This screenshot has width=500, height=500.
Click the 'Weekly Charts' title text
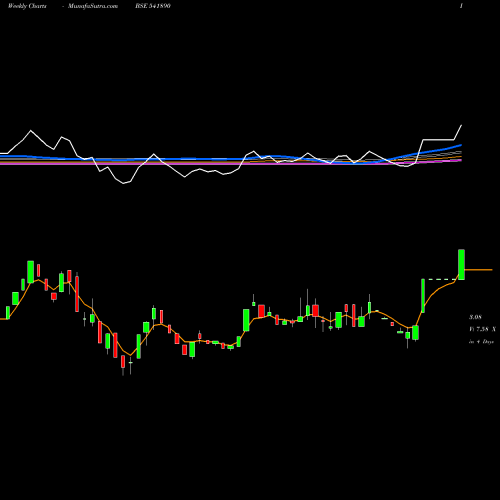pos(27,6)
